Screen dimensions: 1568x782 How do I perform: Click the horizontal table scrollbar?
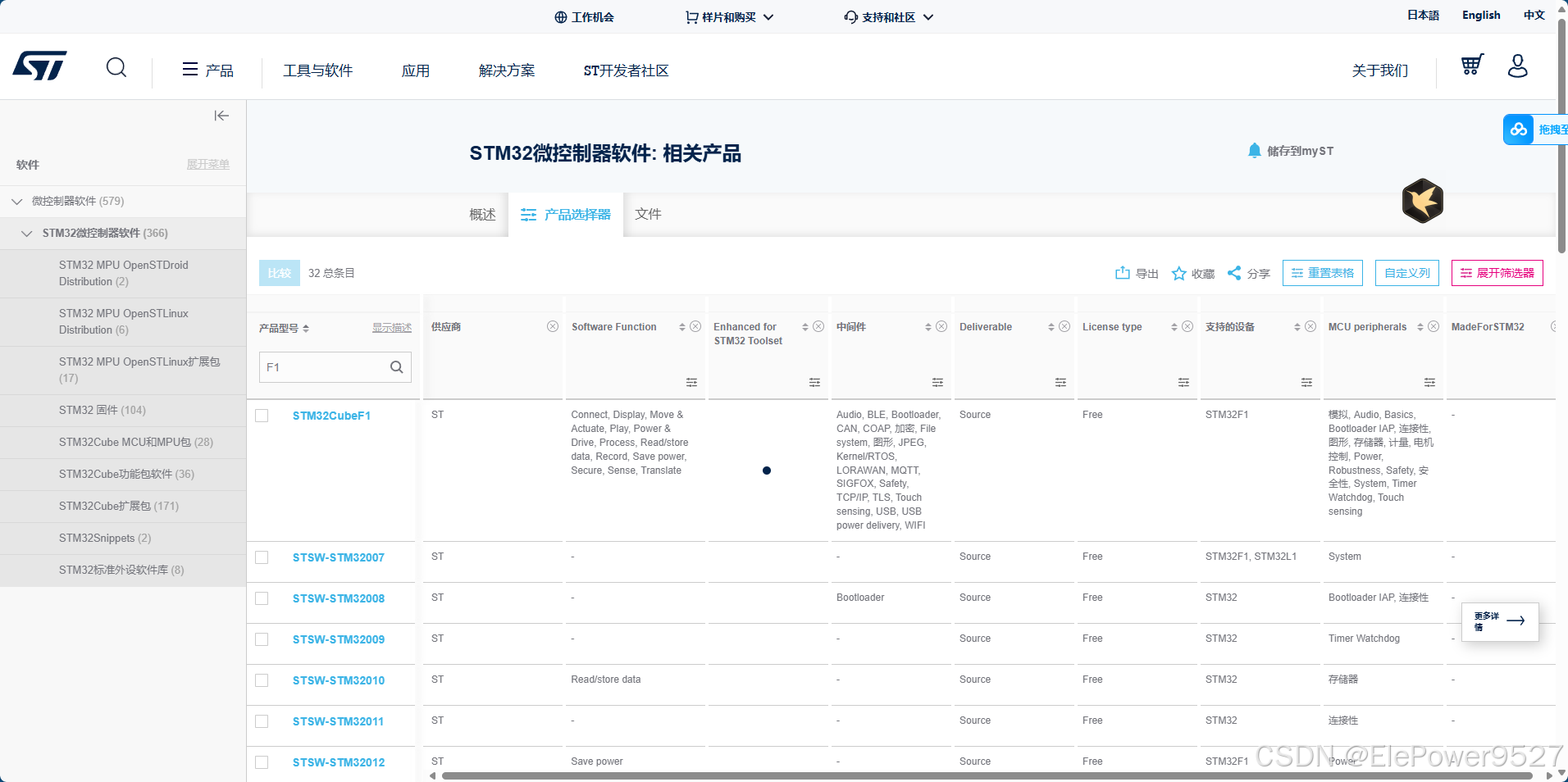point(987,775)
